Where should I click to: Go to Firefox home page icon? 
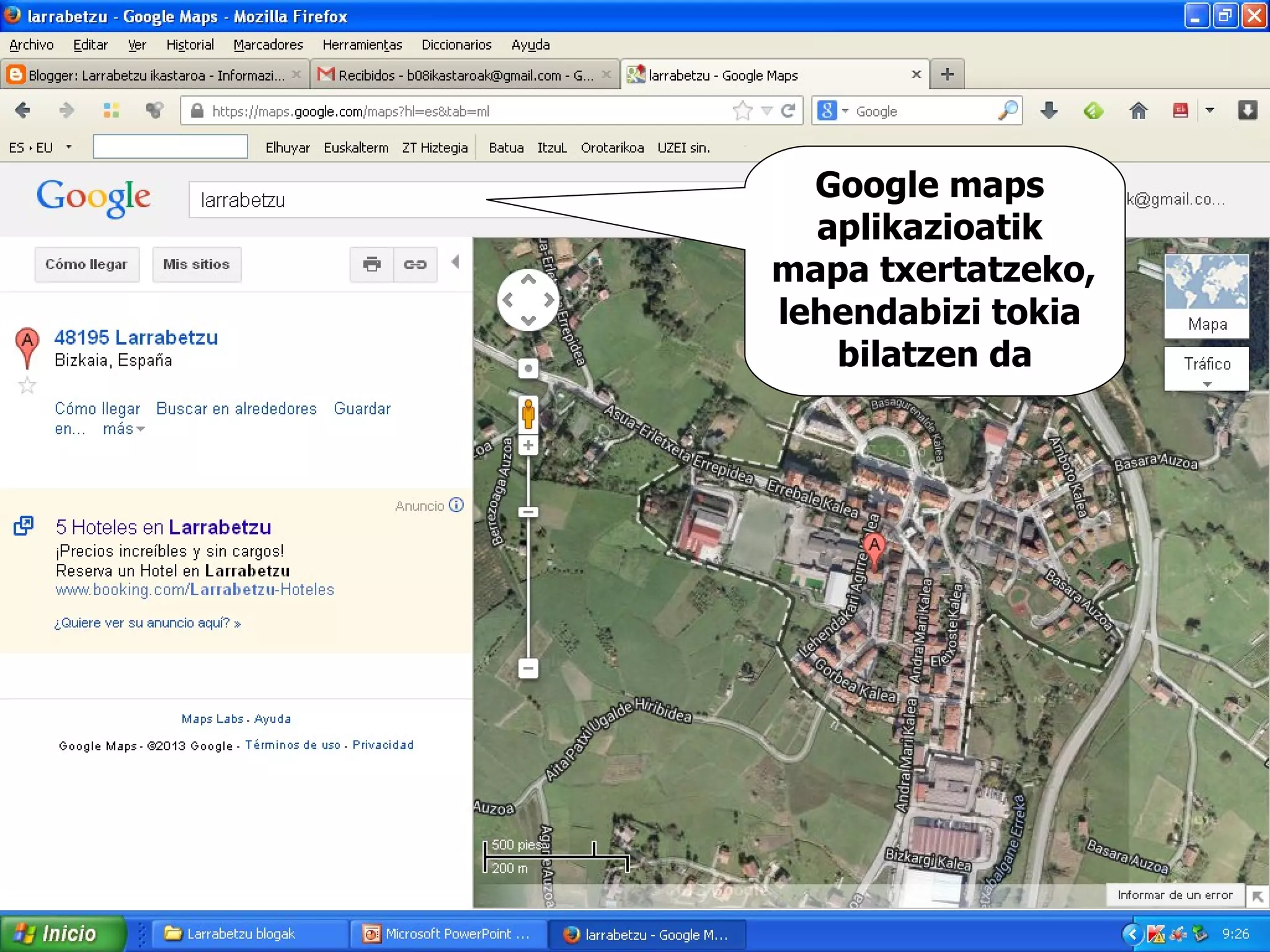(1138, 111)
